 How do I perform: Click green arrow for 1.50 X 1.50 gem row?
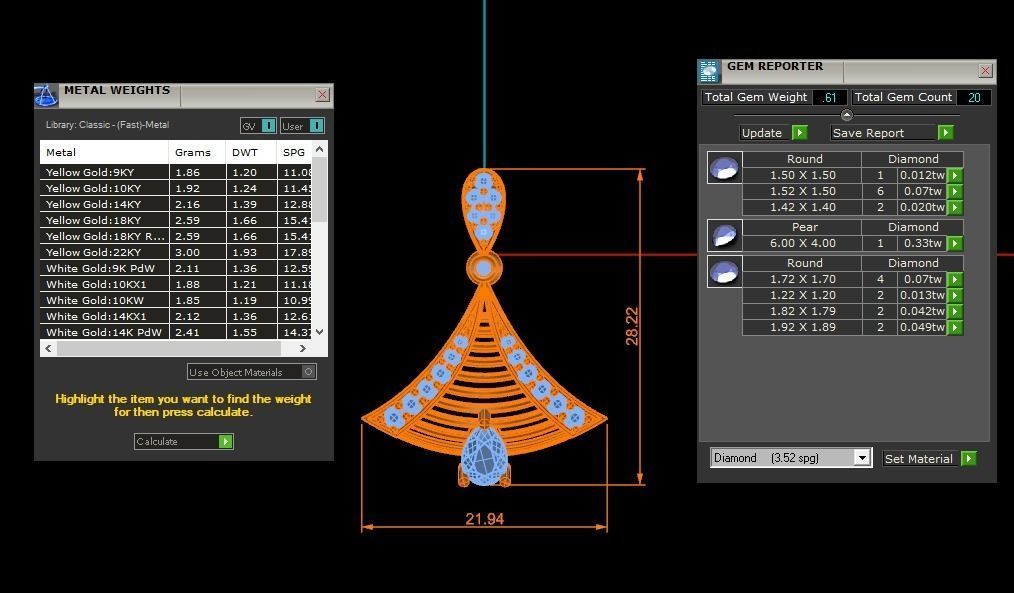[x=955, y=175]
